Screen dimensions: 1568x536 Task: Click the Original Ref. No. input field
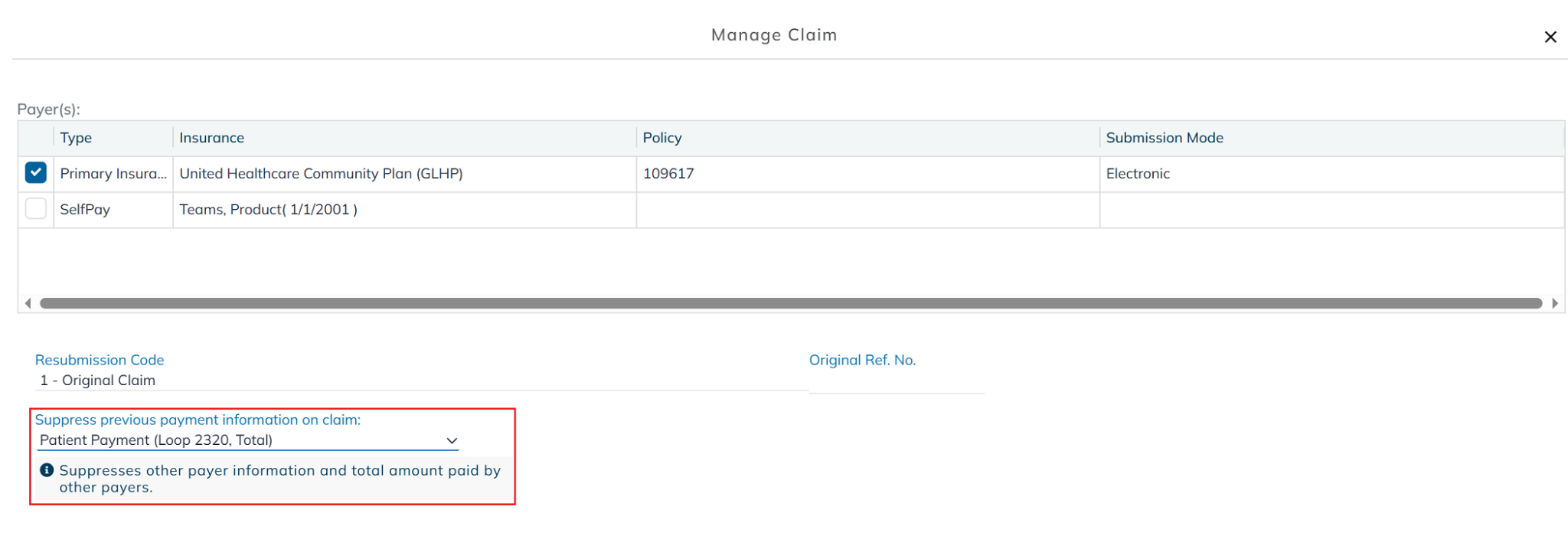pyautogui.click(x=896, y=381)
